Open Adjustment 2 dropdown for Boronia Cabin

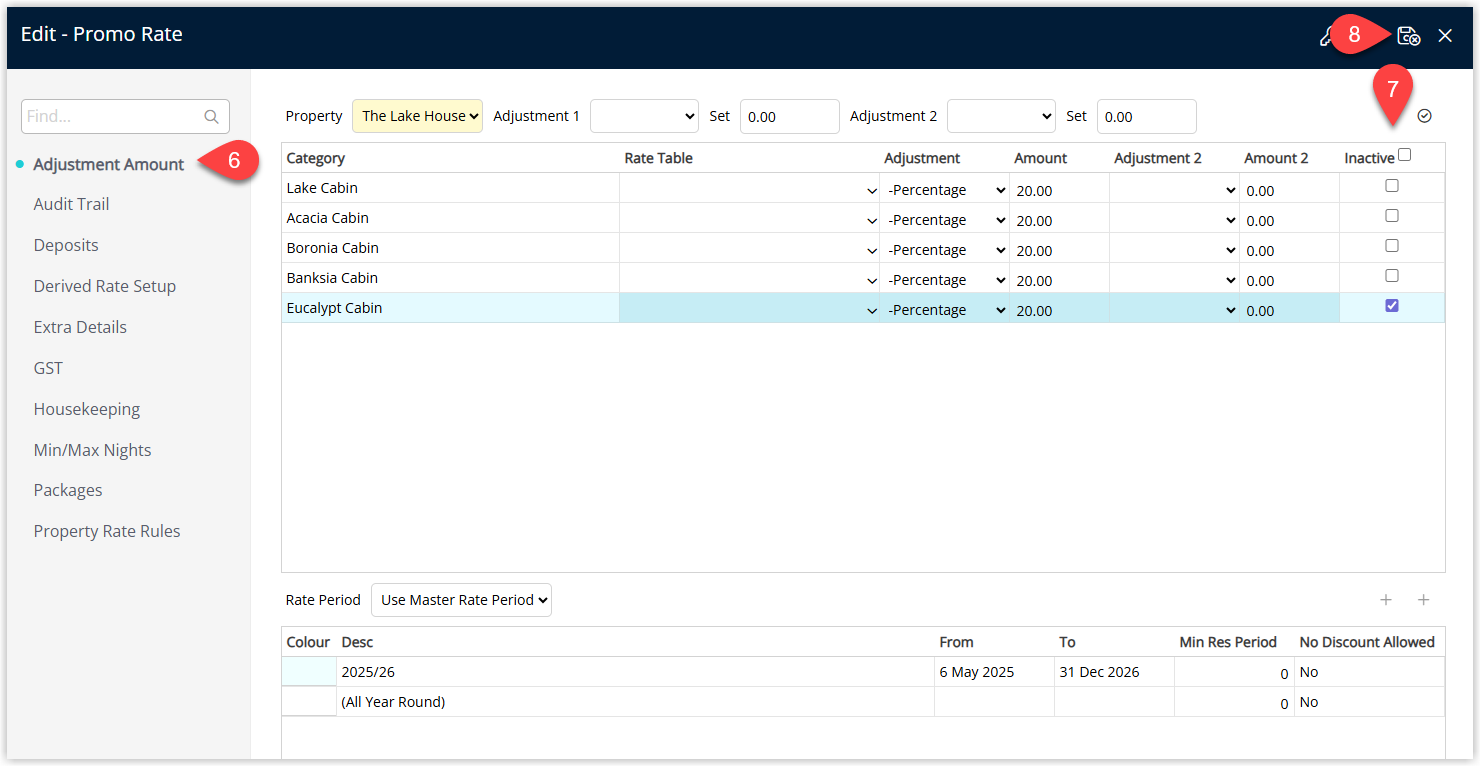click(1175, 250)
